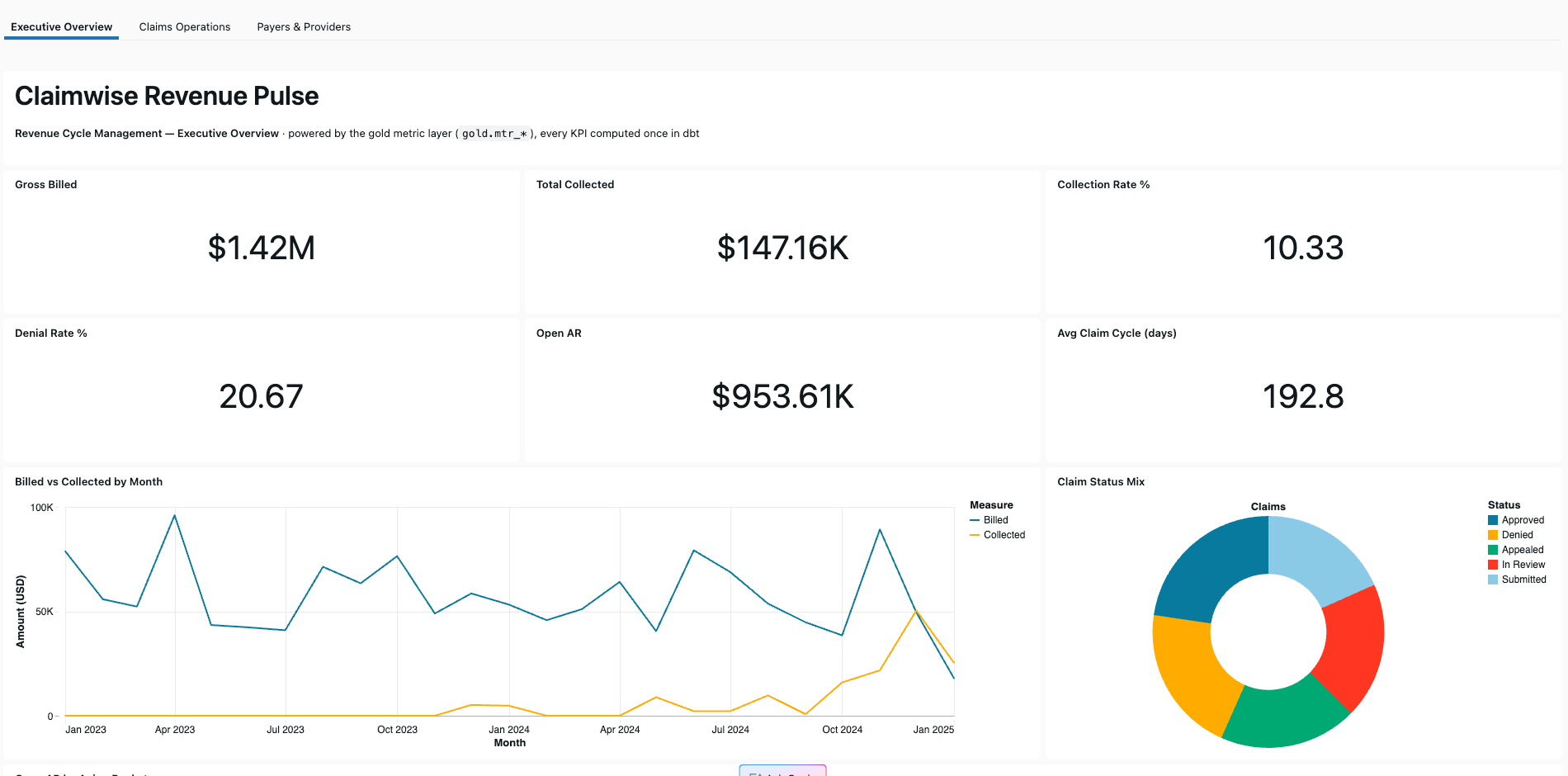Click the Approved legend color swatch

tap(1493, 520)
